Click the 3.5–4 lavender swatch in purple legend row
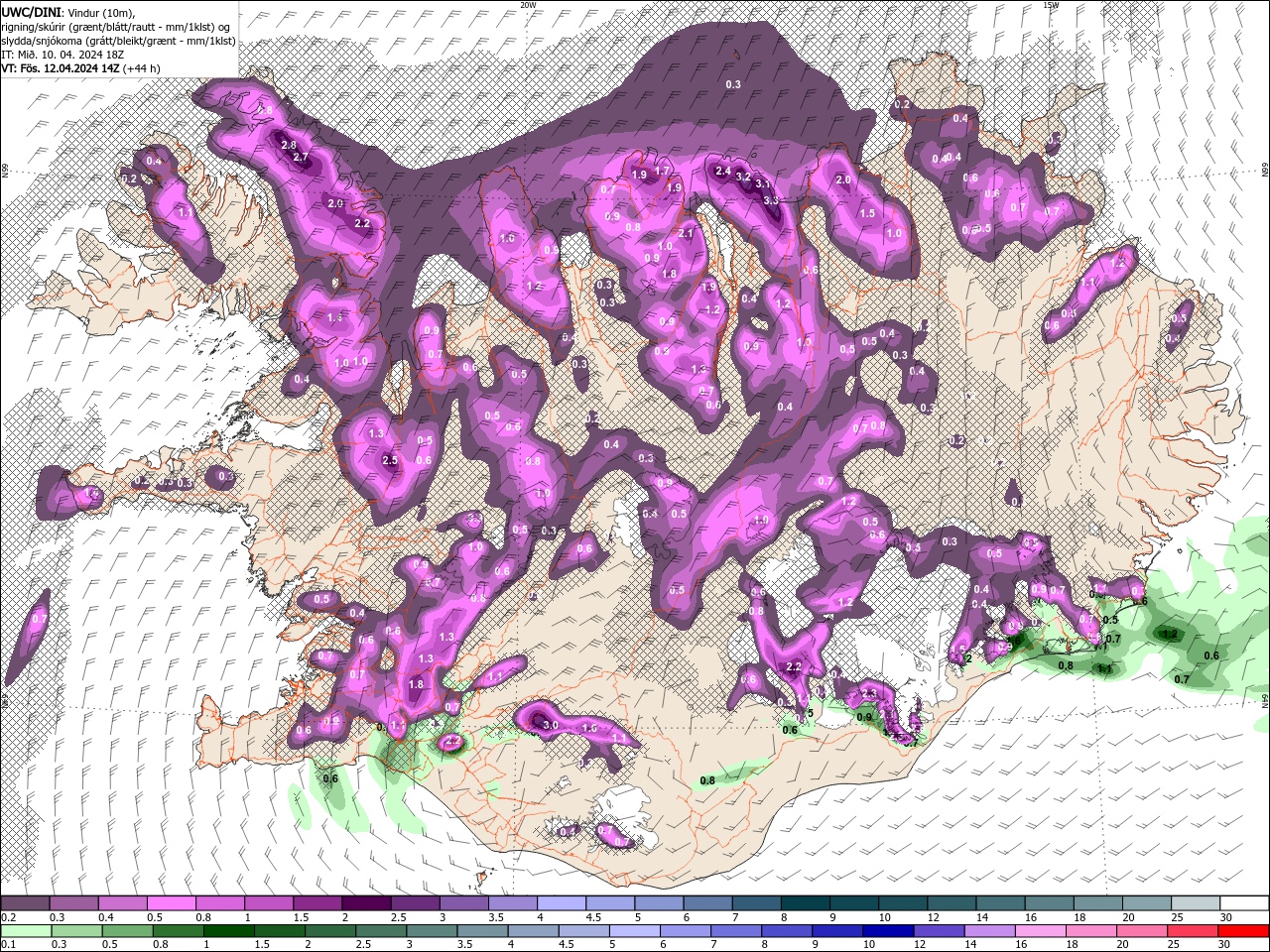The height and width of the screenshot is (952, 1270). tap(513, 903)
